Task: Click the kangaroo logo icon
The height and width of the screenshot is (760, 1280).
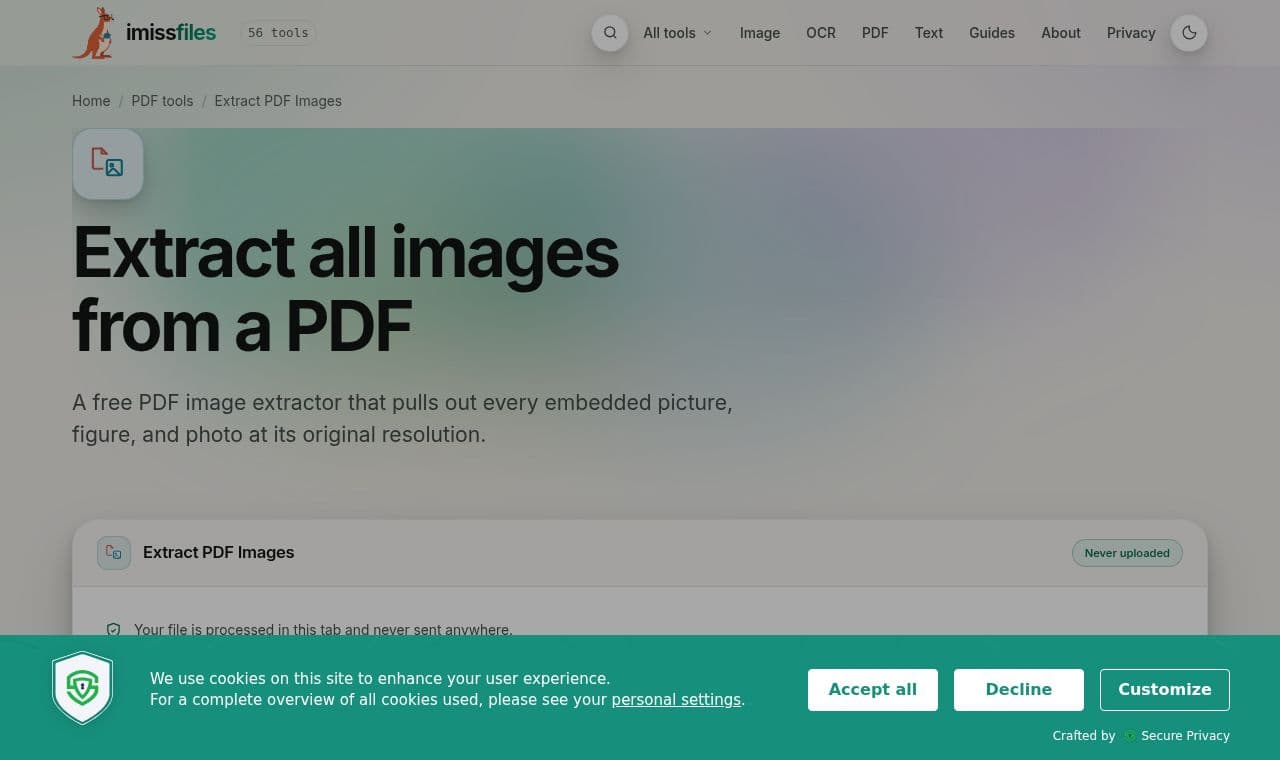Action: 94,33
